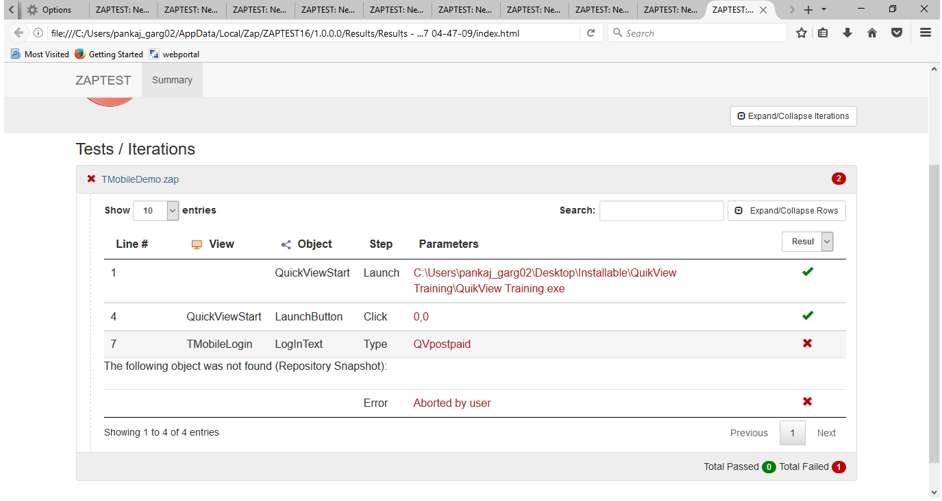The height and width of the screenshot is (501, 942).
Task: Select the Summary navigation tab
Action: click(172, 80)
